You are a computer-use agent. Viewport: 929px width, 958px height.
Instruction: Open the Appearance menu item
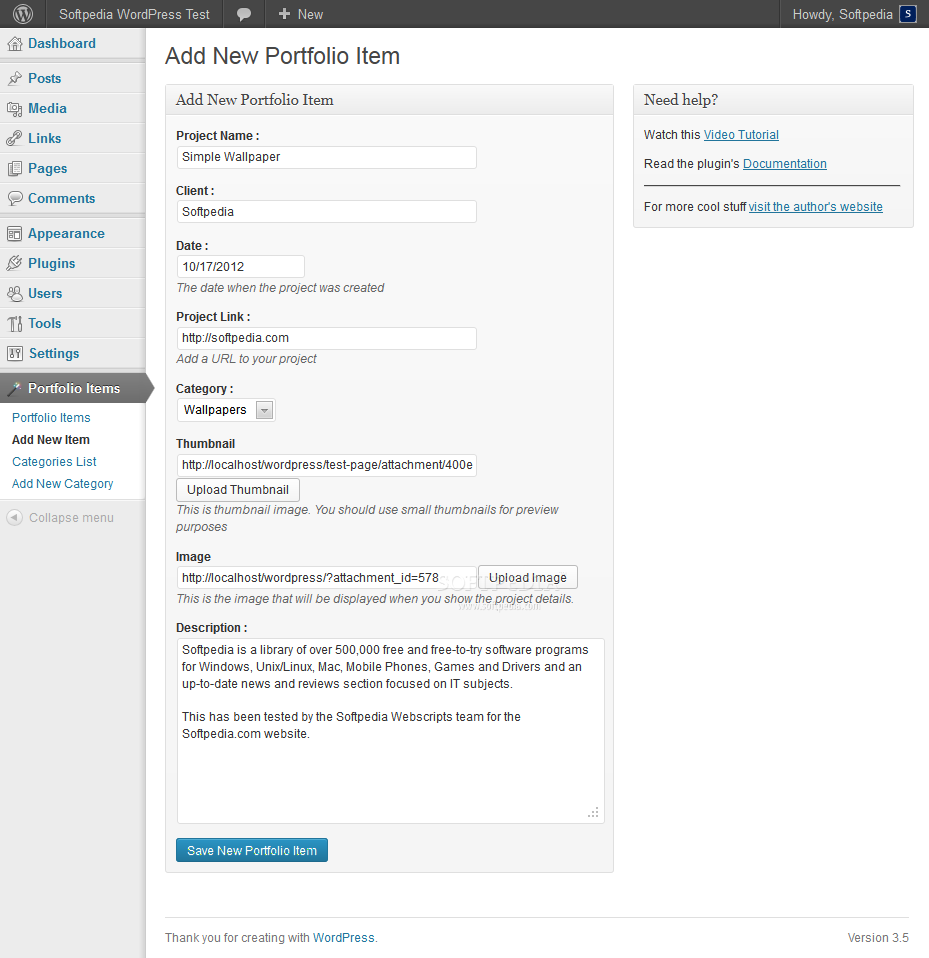coord(66,233)
